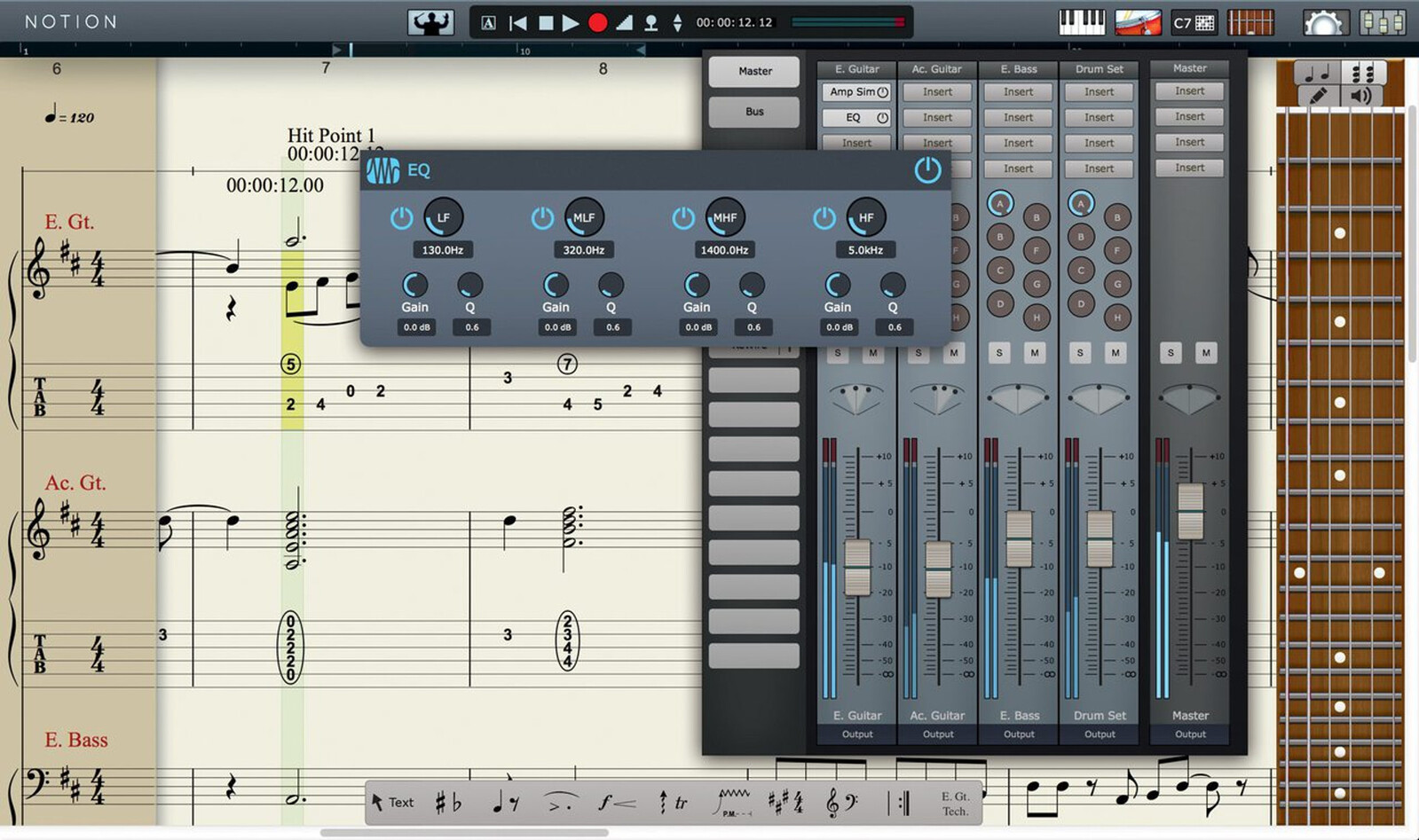Open the virtual piano keyboard
This screenshot has height=840, width=1419.
click(1082, 22)
